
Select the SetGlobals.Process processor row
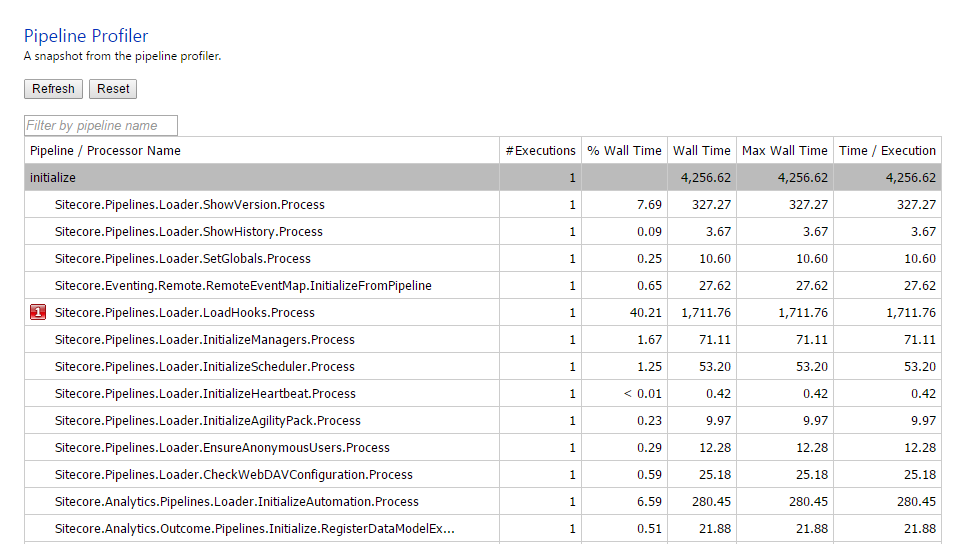pos(483,259)
